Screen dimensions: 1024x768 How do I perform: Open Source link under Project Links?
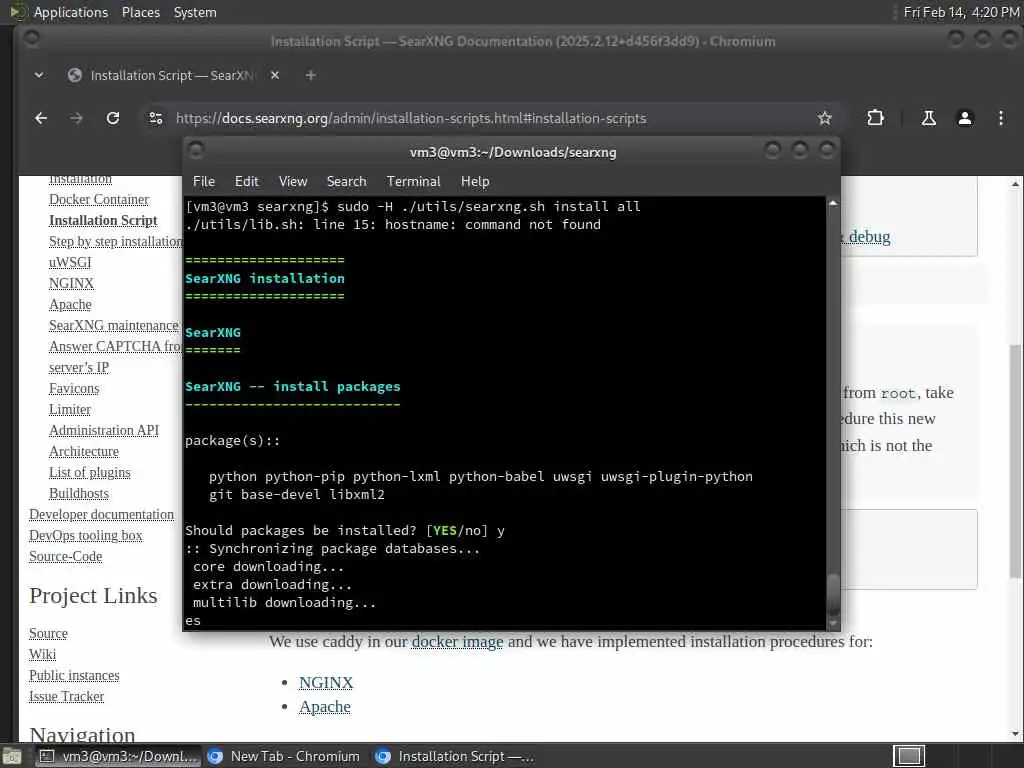48,633
